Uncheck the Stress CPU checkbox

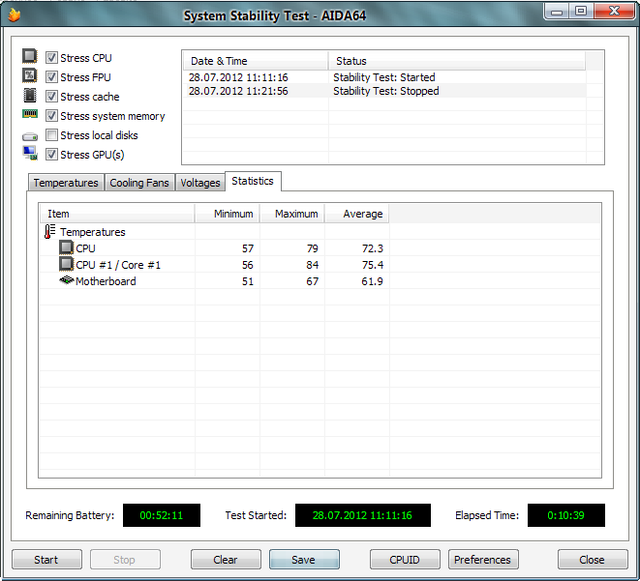point(51,58)
